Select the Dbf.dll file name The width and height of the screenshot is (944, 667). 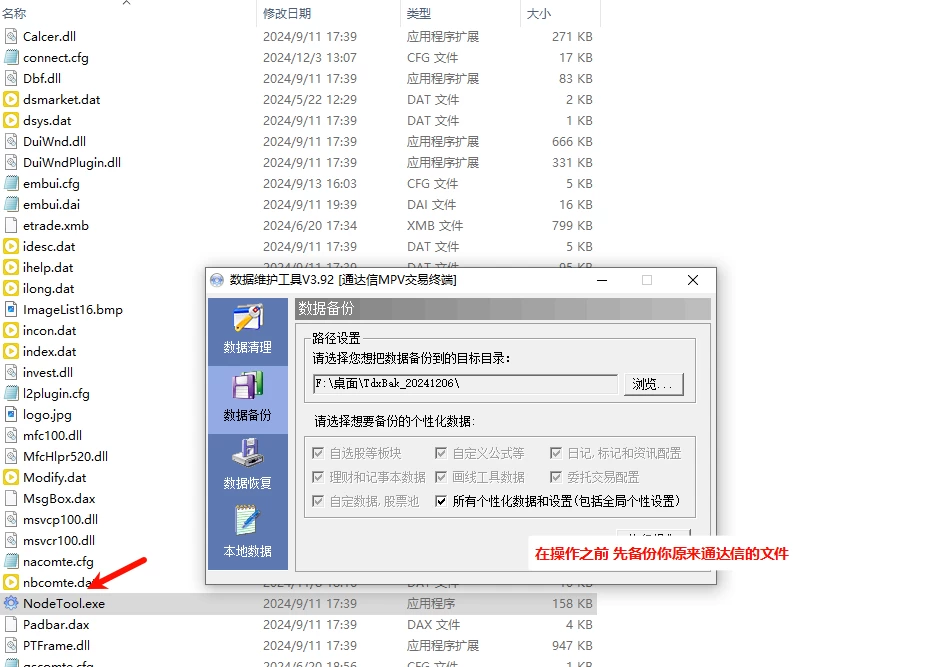coord(42,78)
